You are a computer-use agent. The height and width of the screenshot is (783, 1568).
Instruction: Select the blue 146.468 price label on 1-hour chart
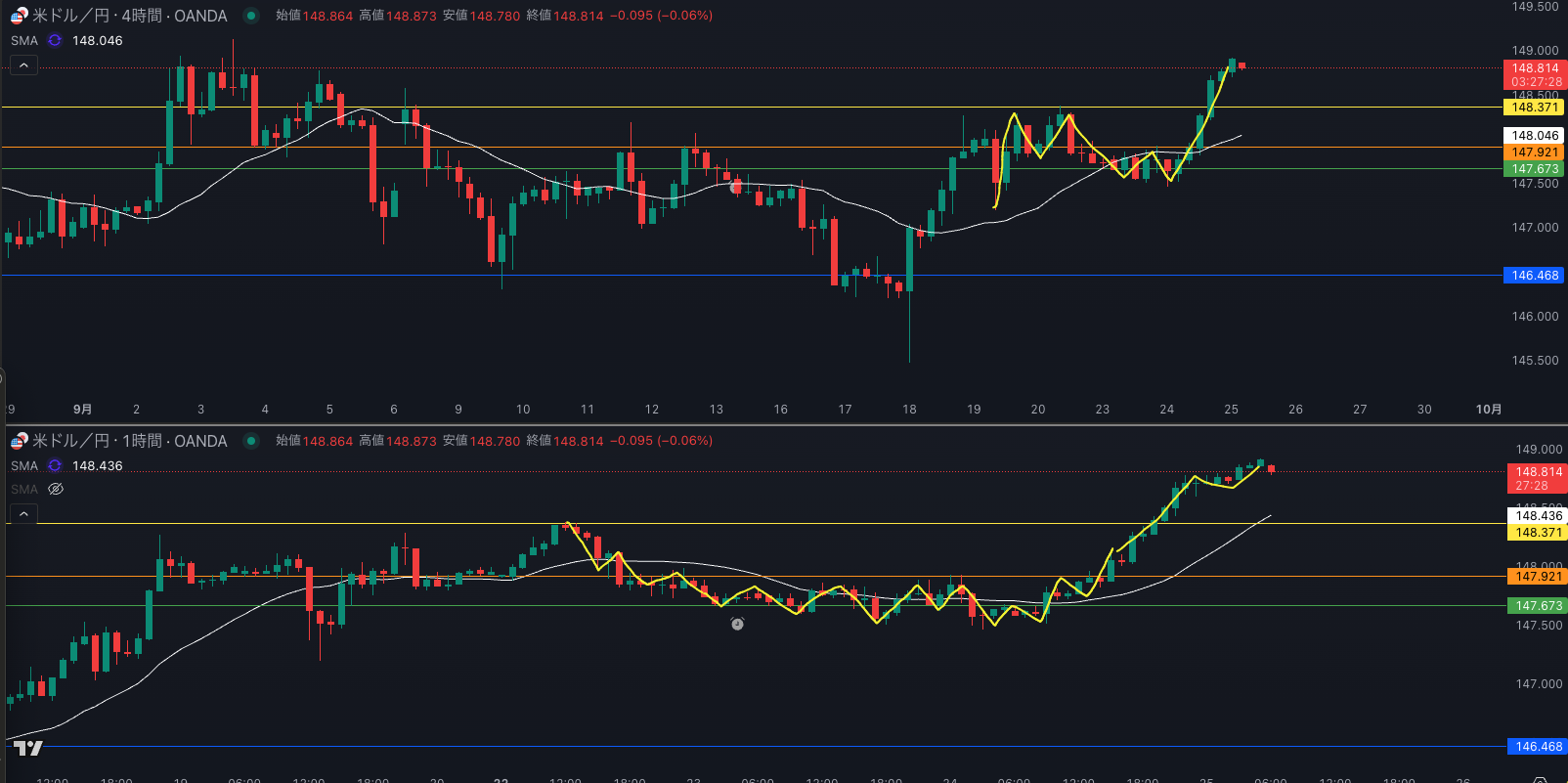point(1538,747)
